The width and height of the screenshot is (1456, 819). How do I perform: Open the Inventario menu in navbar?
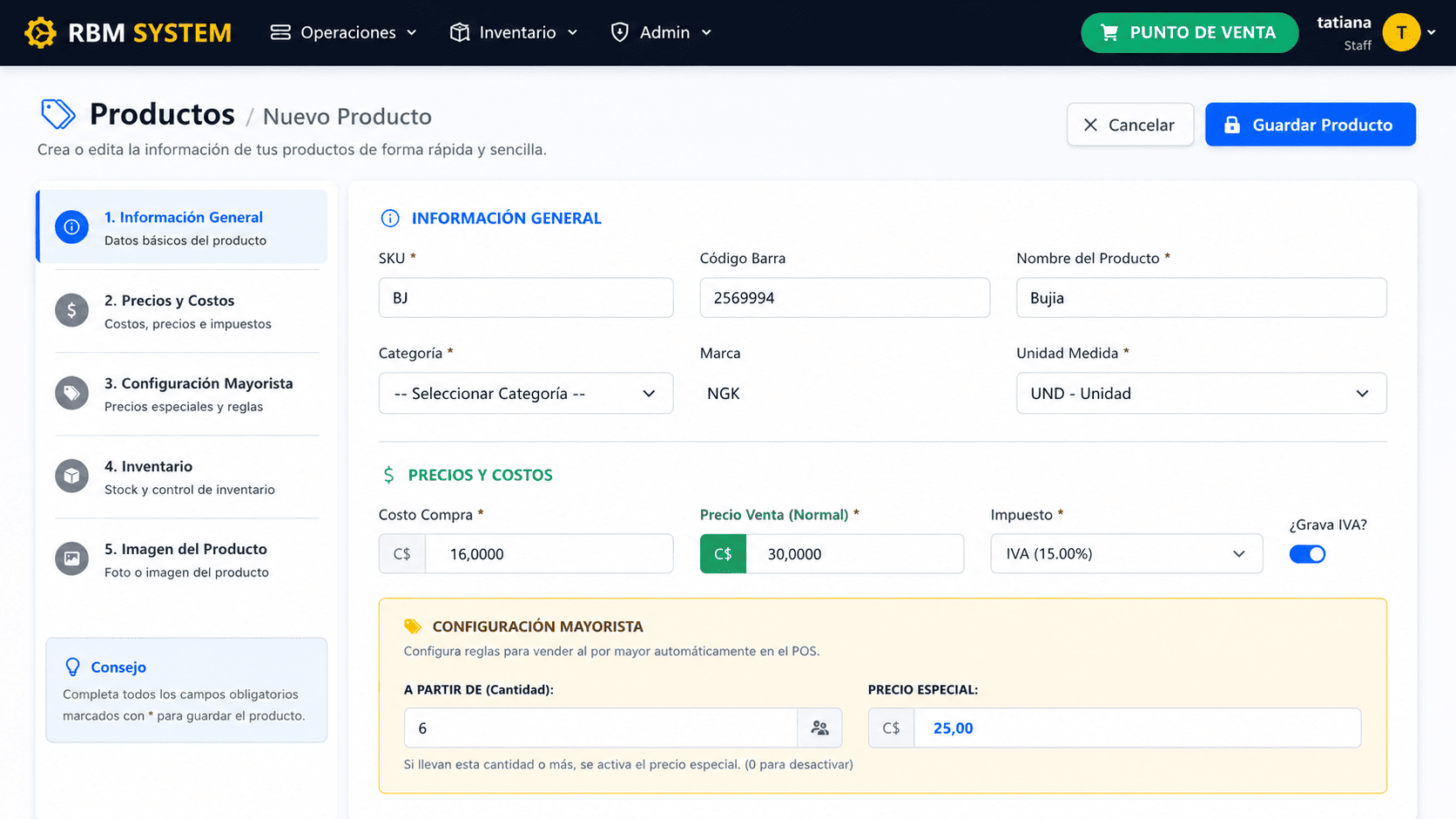[514, 32]
